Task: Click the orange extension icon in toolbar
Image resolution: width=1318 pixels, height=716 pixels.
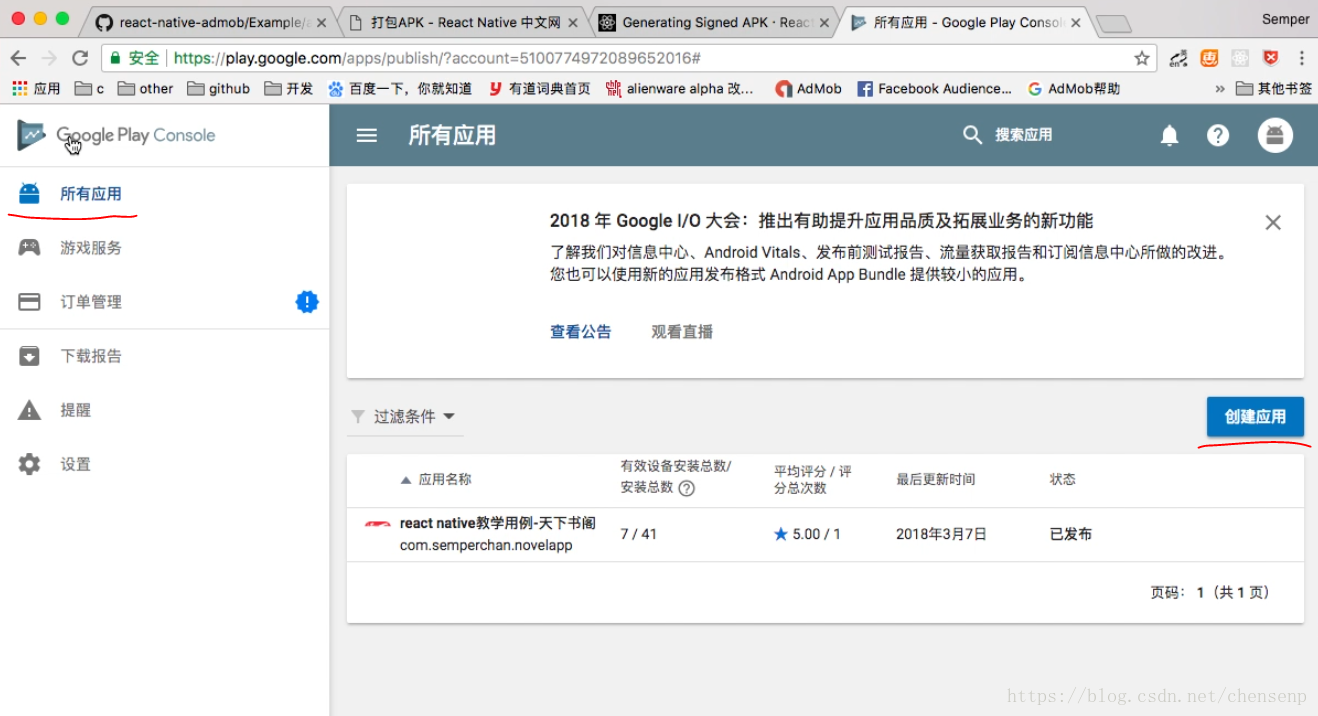Action: click(1210, 58)
